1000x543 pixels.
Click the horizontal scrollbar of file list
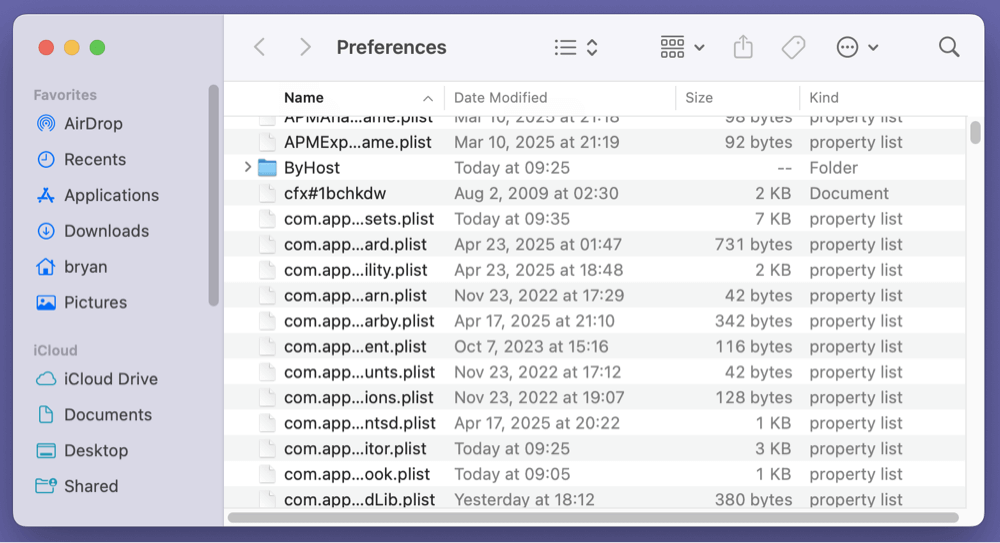(593, 517)
